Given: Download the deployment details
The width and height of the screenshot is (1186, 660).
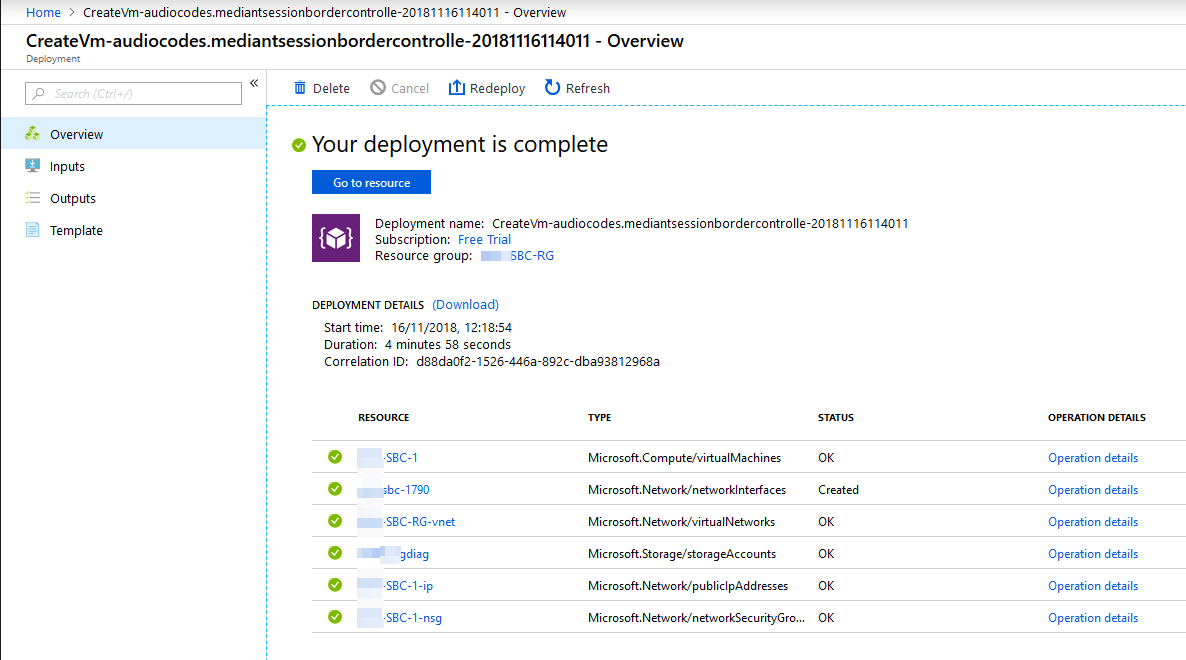Looking at the screenshot, I should (465, 305).
